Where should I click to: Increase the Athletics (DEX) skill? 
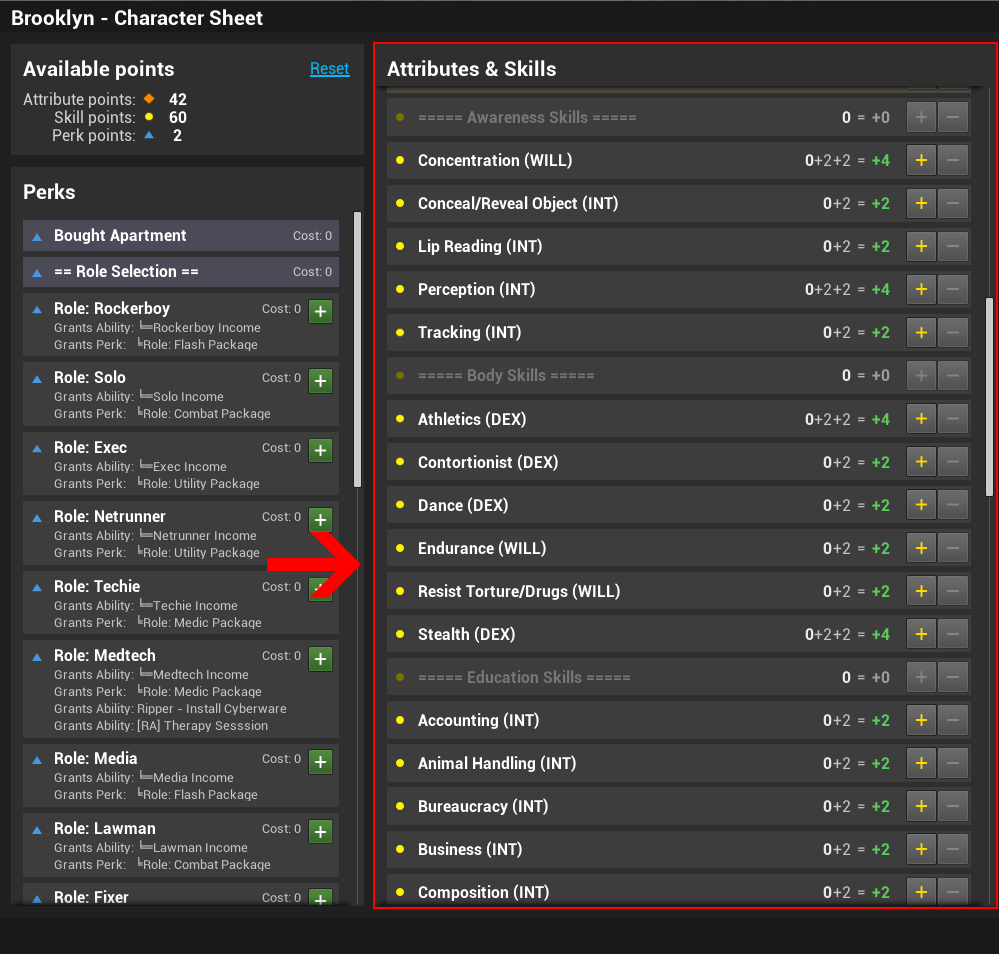(x=921, y=419)
